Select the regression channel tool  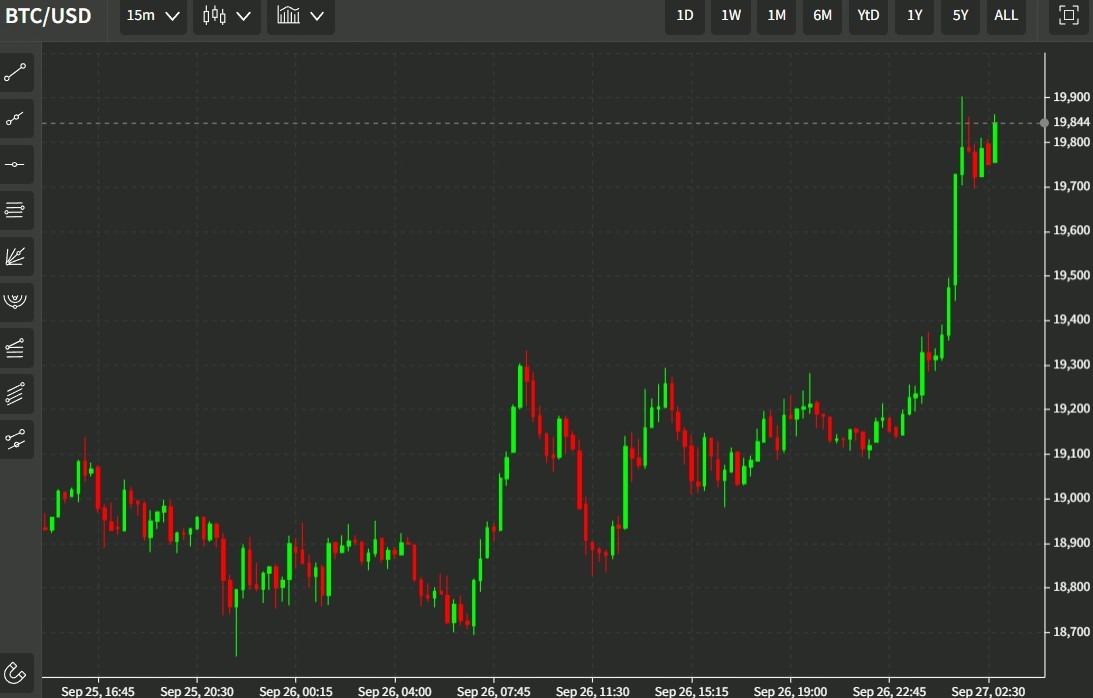[15, 439]
